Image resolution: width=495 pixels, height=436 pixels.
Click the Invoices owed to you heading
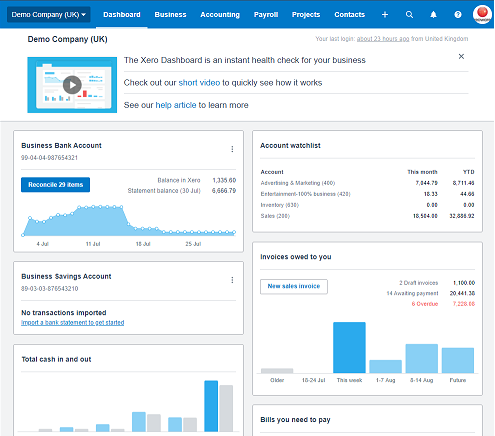pyautogui.click(x=296, y=257)
